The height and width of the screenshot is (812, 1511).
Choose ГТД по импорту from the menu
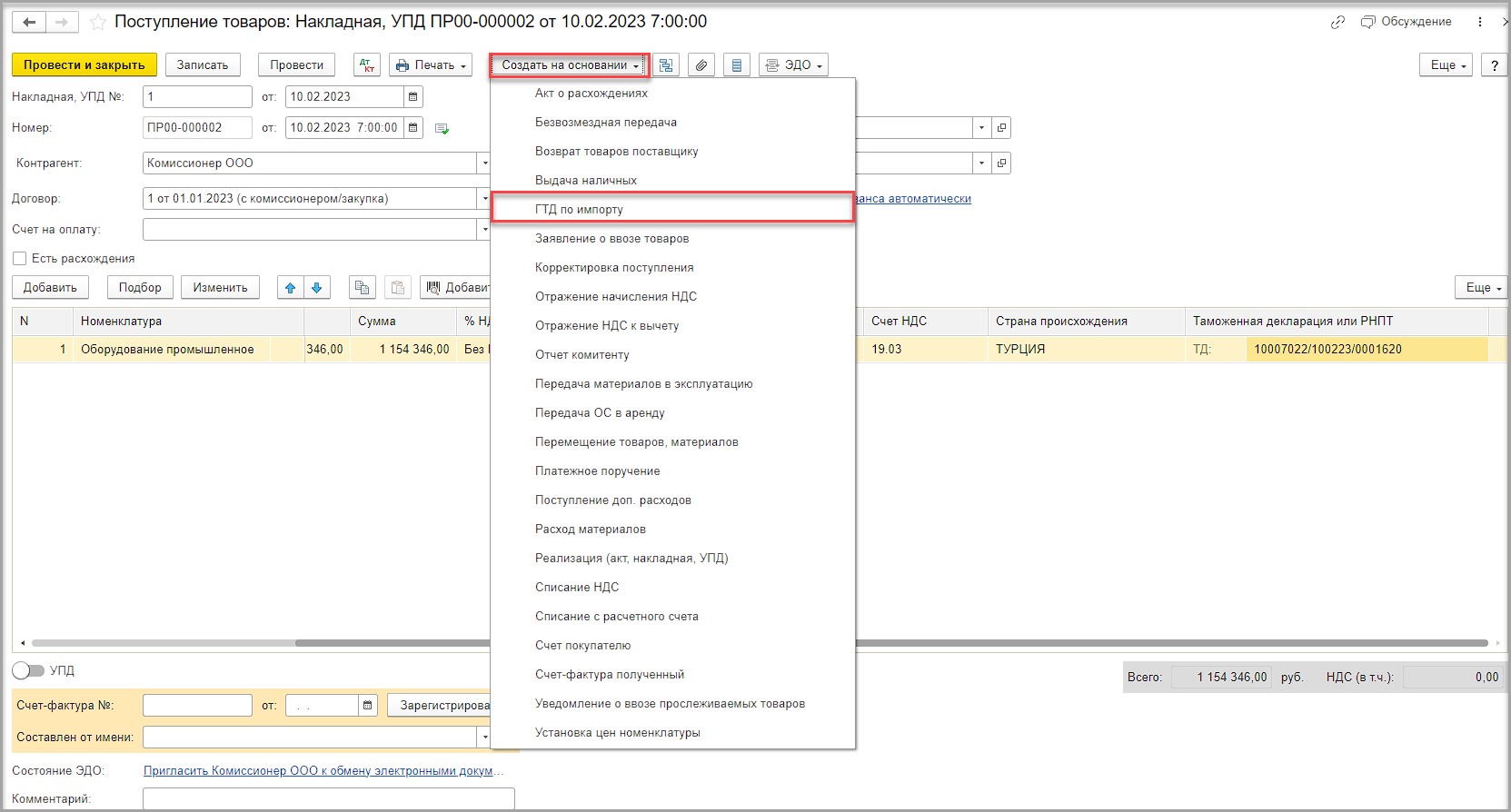[672, 210]
